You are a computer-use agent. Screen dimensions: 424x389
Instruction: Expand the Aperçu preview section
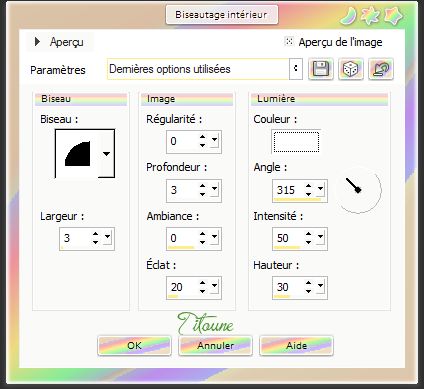[x=37, y=42]
